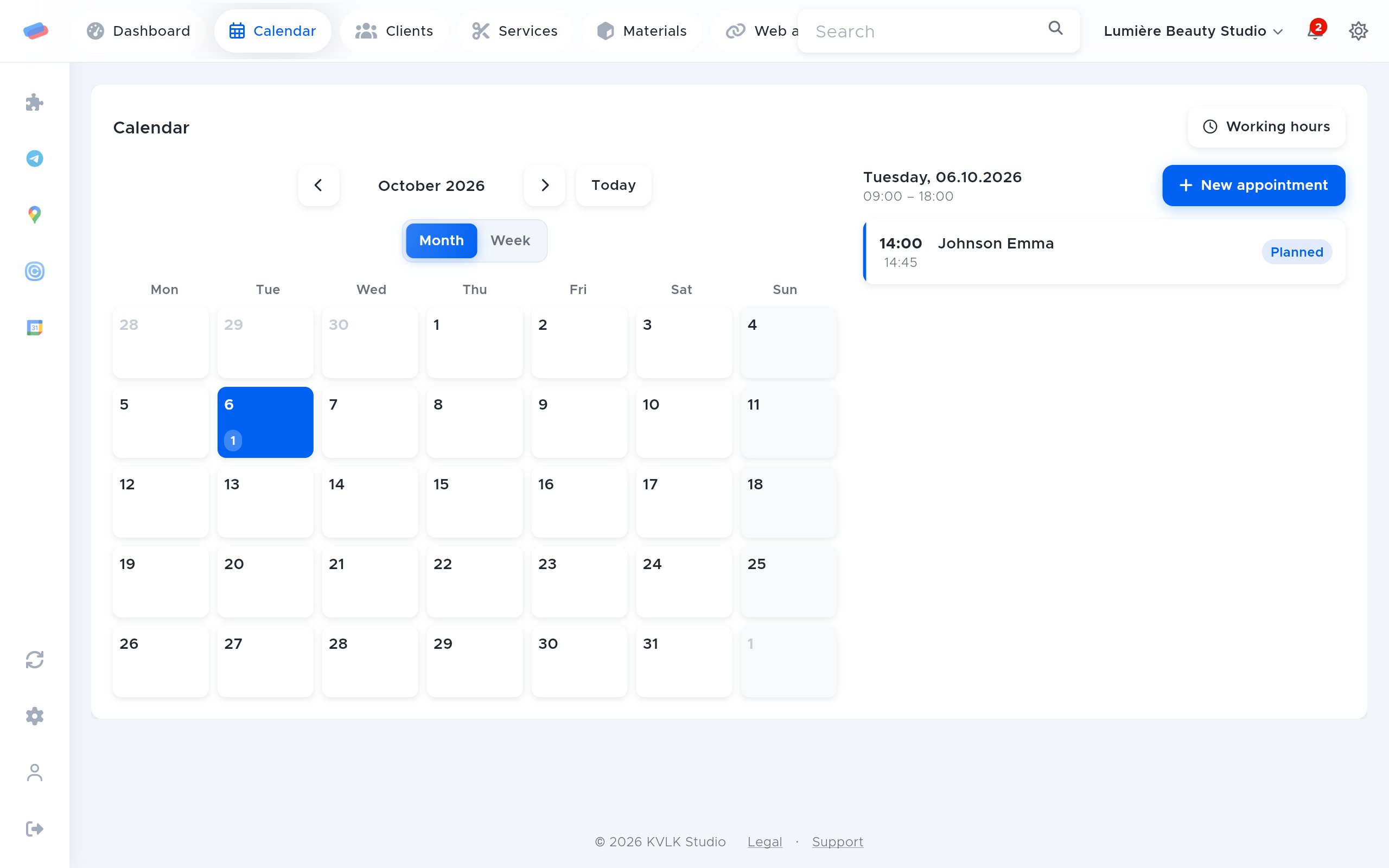
Task: Open the user profile icon
Action: tap(34, 772)
